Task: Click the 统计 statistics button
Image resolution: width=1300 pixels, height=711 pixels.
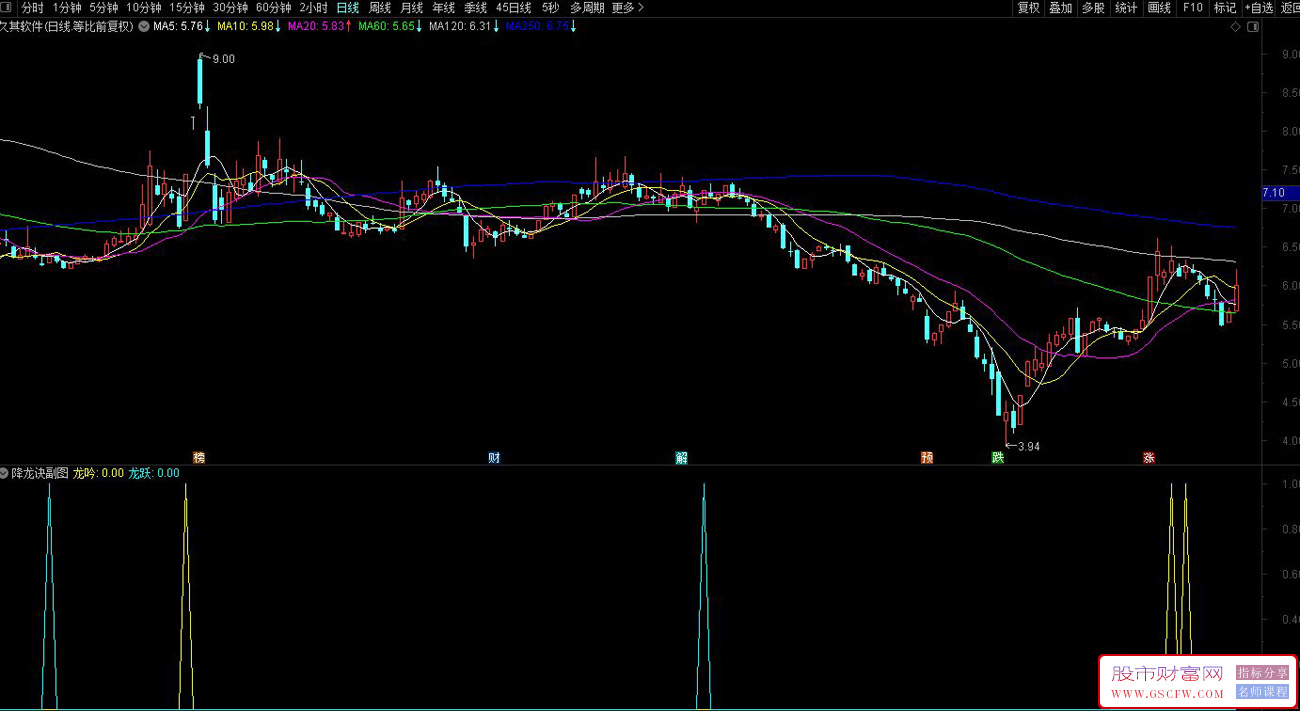Action: point(1126,7)
